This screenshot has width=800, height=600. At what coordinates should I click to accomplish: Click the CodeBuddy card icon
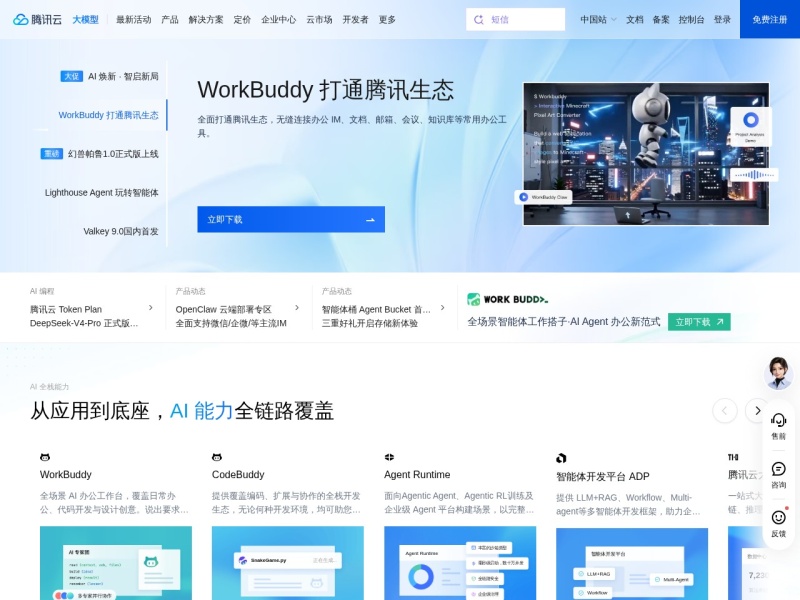(217, 457)
